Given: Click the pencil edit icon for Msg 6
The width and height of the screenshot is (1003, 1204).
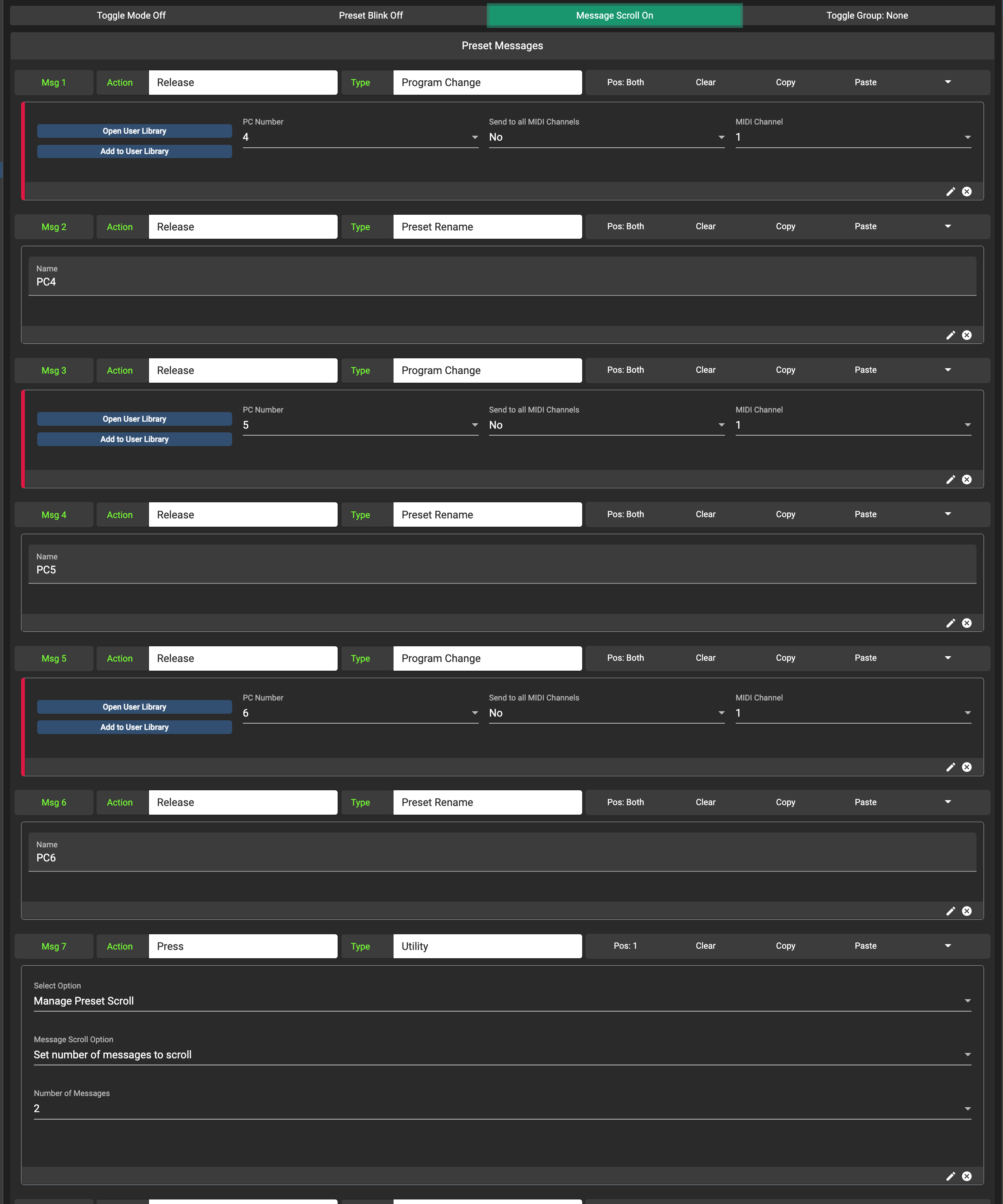Looking at the screenshot, I should pyautogui.click(x=950, y=911).
